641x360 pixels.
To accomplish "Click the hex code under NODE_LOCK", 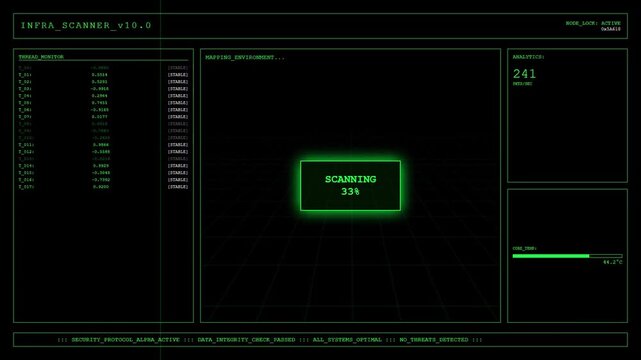I will (611, 29).
